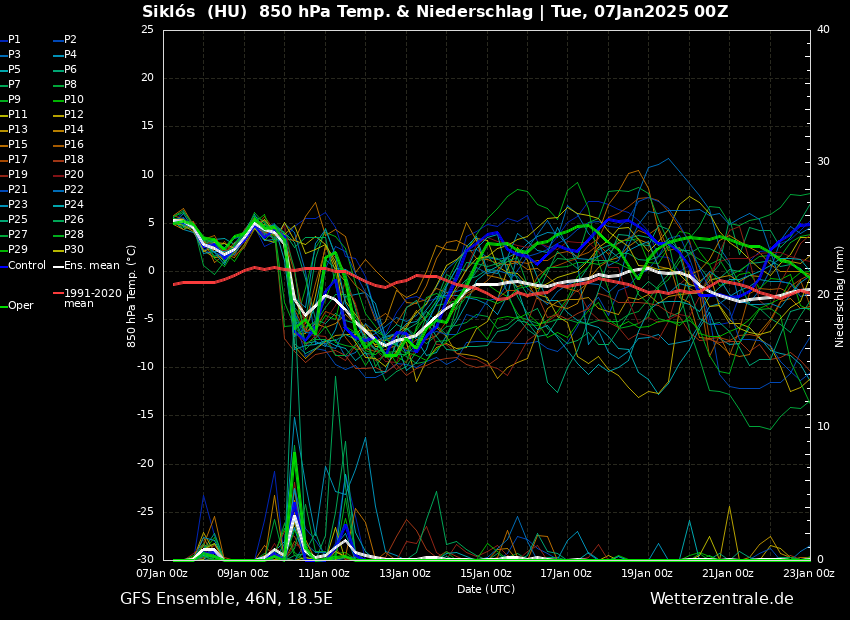
Task: Select the P30 legend entry
Action: [x=74, y=250]
